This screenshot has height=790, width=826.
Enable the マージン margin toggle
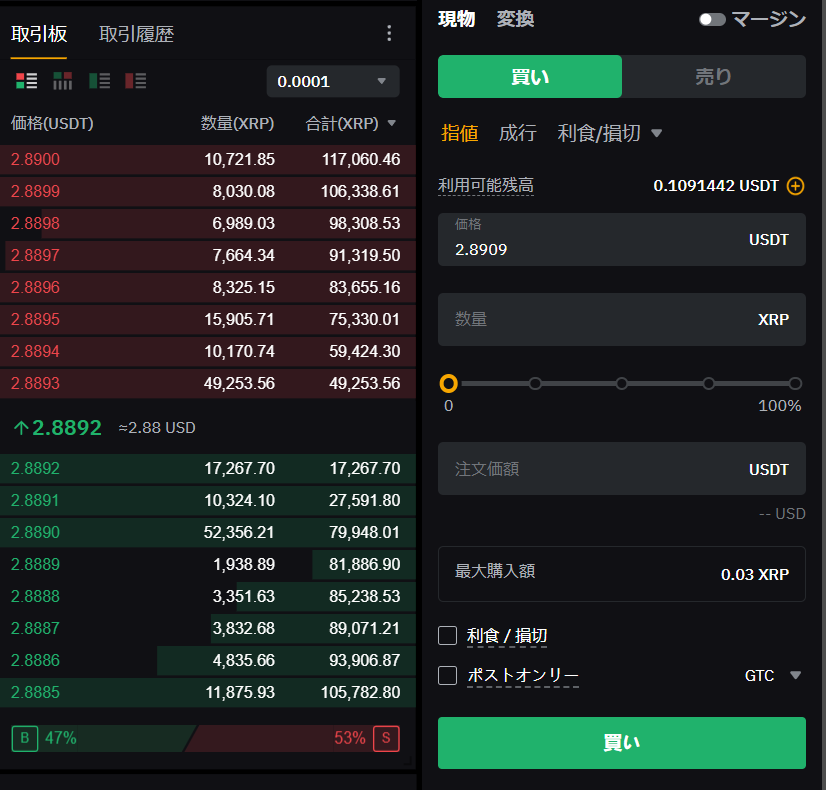pos(712,19)
